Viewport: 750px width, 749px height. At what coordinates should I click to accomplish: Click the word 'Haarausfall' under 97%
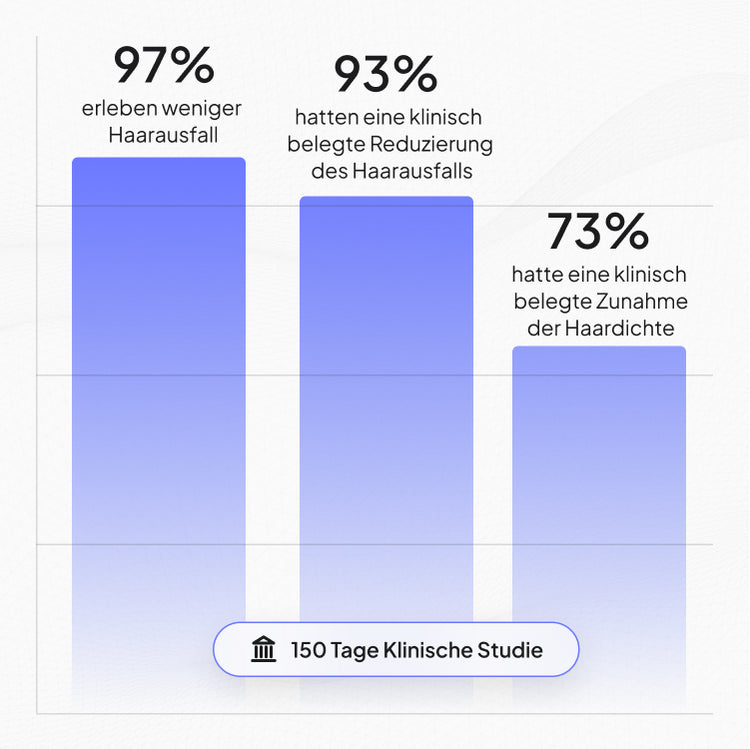pyautogui.click(x=163, y=135)
